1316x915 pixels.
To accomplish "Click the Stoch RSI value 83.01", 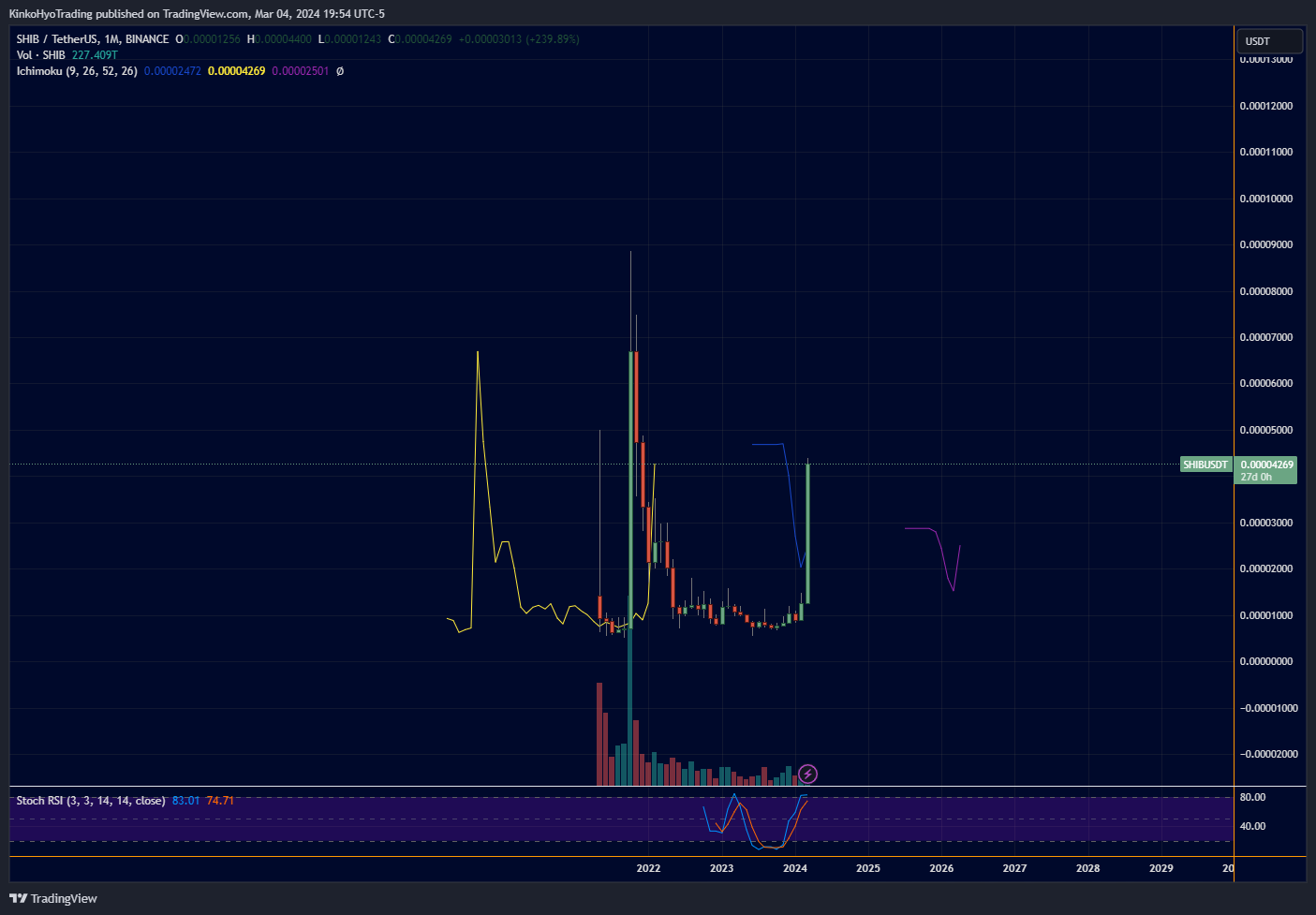I will [x=186, y=801].
